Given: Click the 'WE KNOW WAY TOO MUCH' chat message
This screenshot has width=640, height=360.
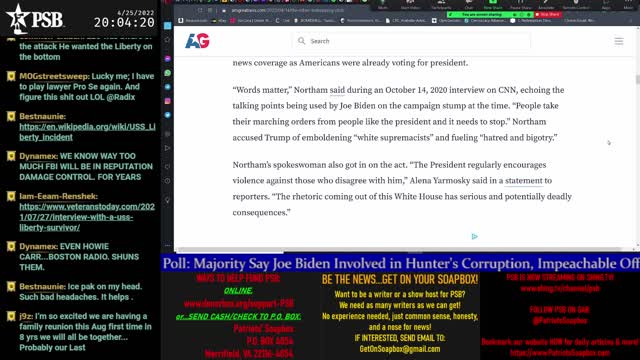Looking at the screenshot, I should pyautogui.click(x=86, y=167).
